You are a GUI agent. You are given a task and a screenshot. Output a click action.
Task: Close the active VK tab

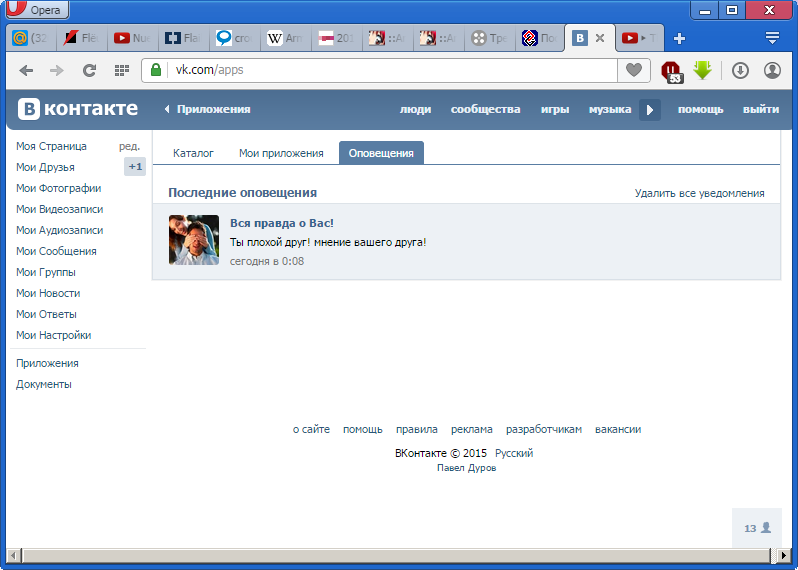(x=600, y=38)
